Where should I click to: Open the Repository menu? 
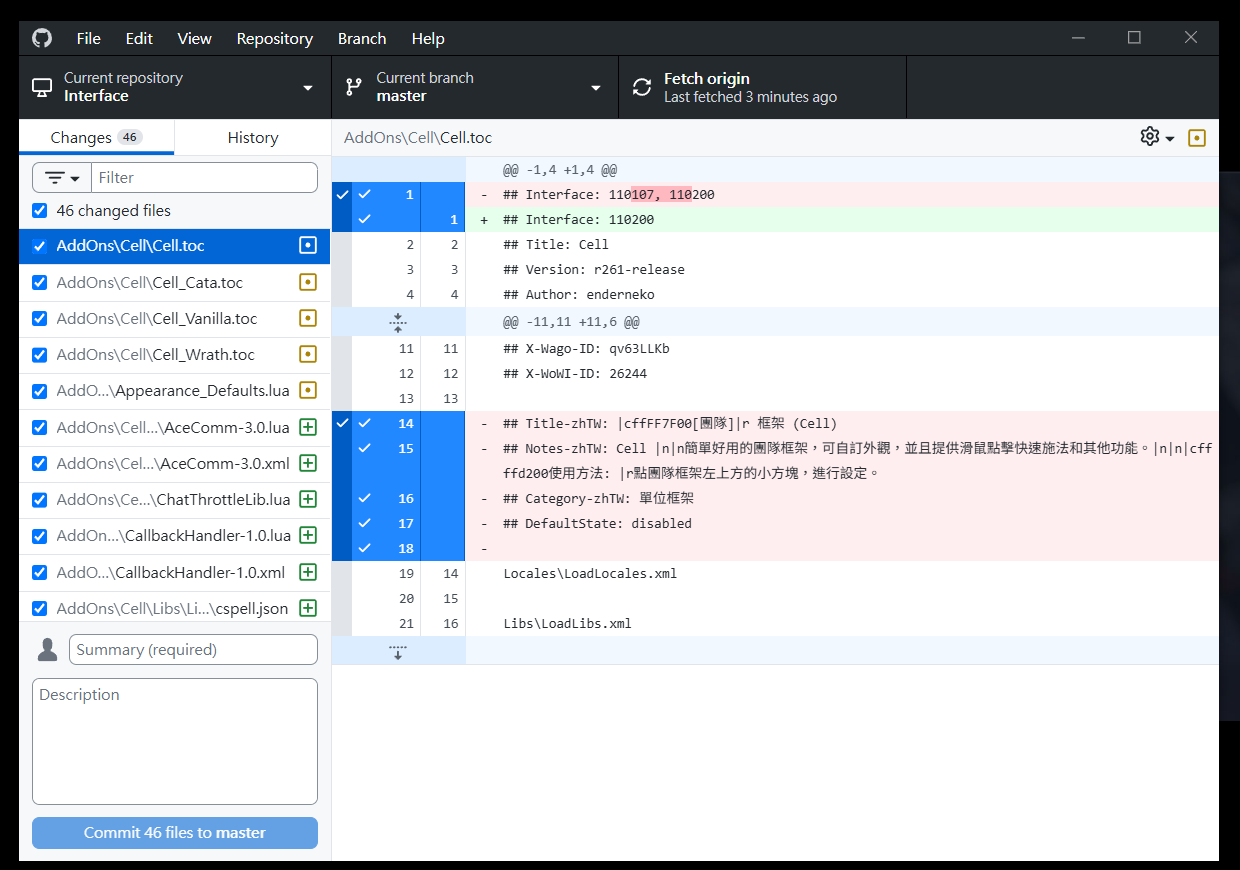pos(275,38)
